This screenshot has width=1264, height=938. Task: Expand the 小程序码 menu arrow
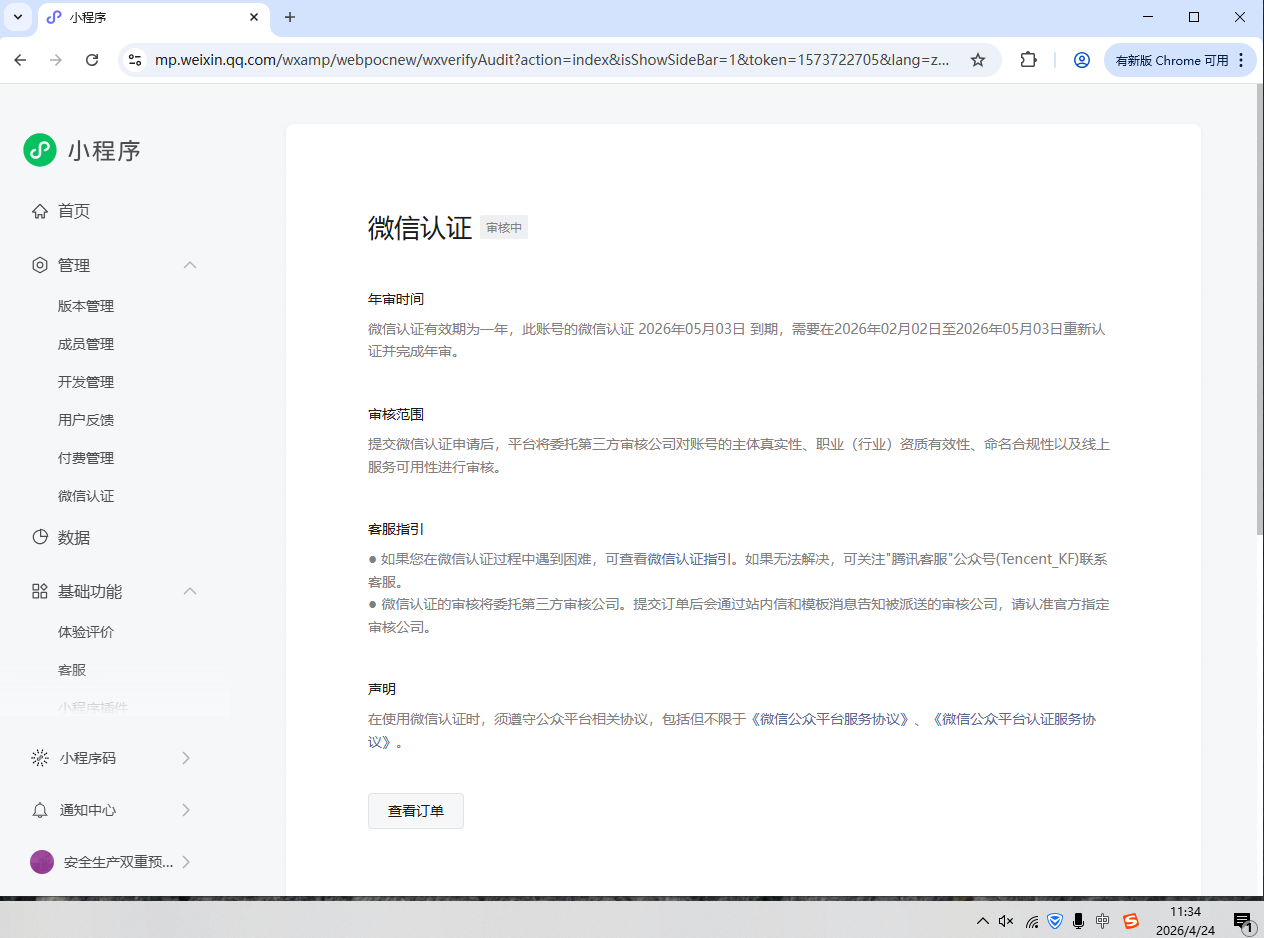point(186,758)
